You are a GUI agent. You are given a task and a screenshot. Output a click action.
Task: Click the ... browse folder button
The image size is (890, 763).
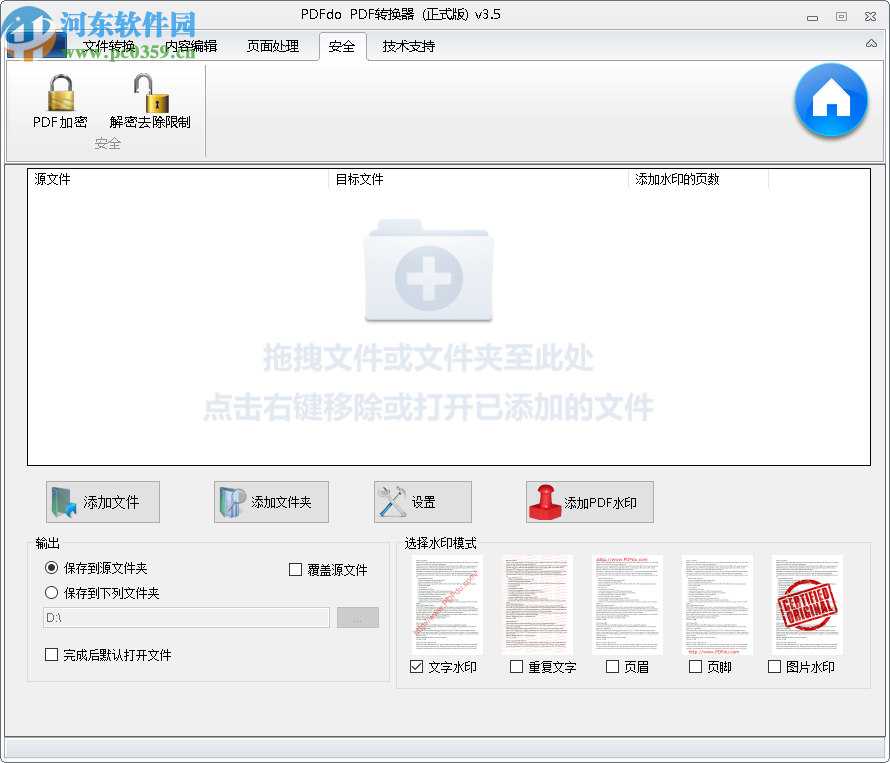coord(357,617)
